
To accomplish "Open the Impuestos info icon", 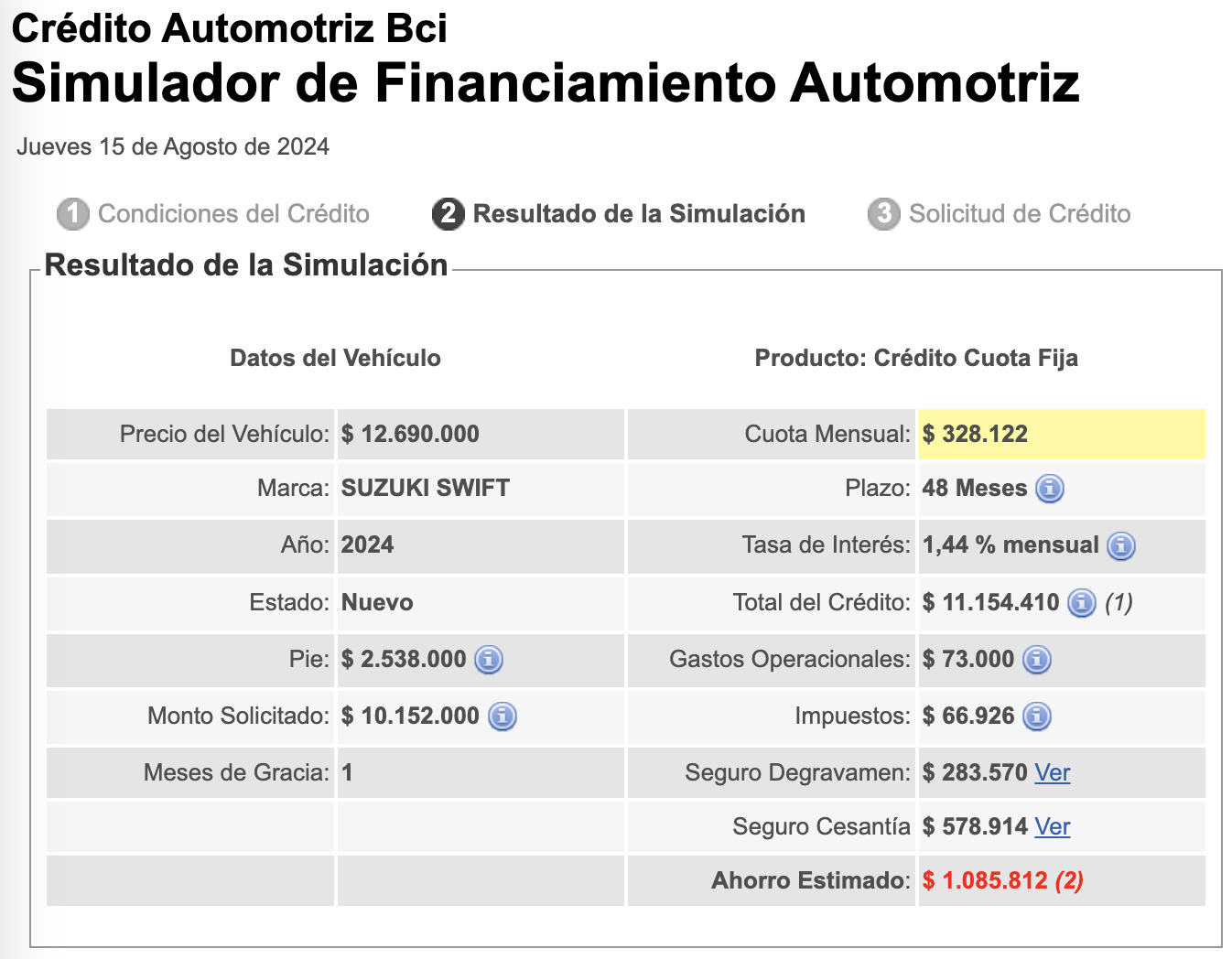I will [x=1035, y=717].
